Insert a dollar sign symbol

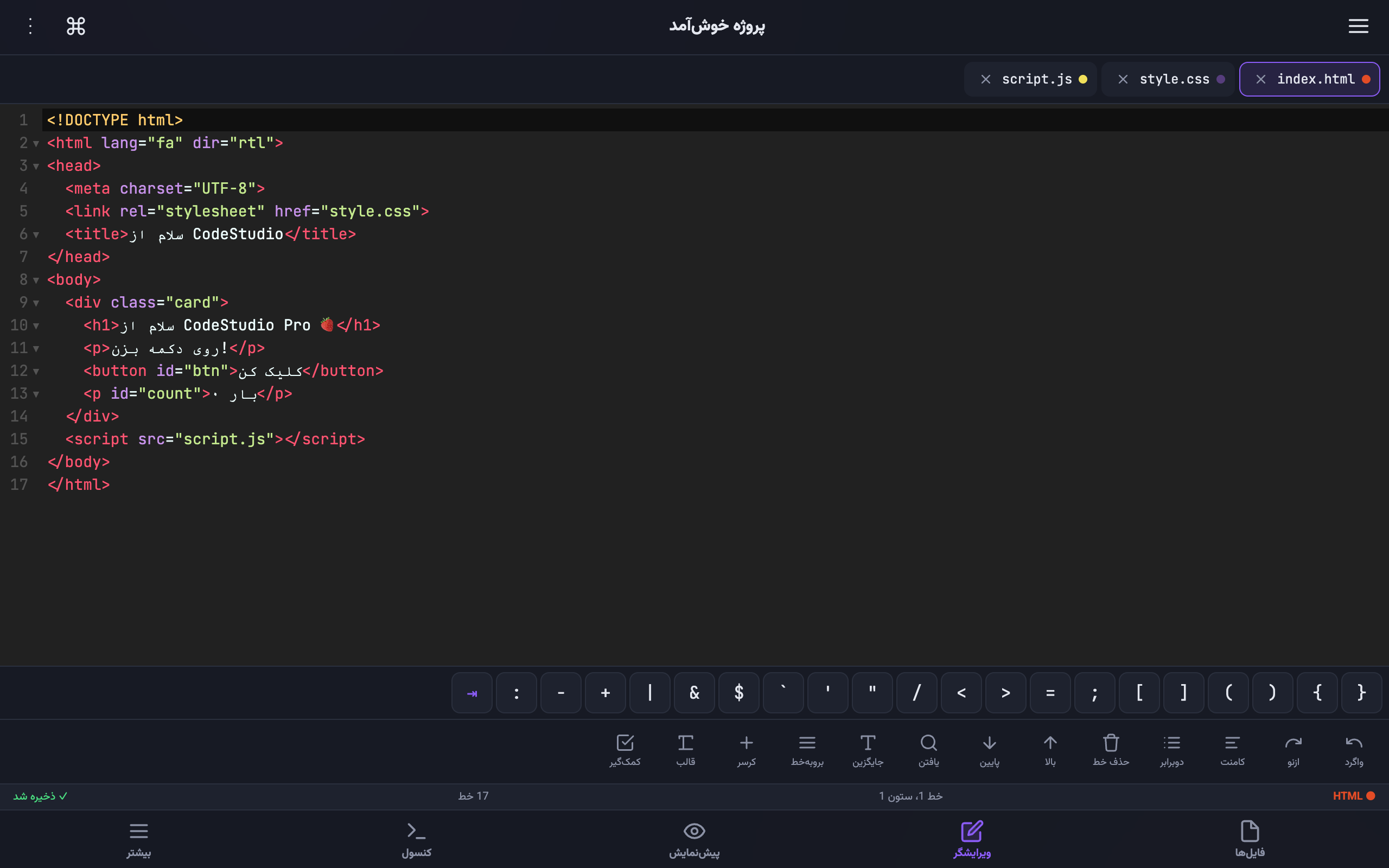click(x=738, y=693)
